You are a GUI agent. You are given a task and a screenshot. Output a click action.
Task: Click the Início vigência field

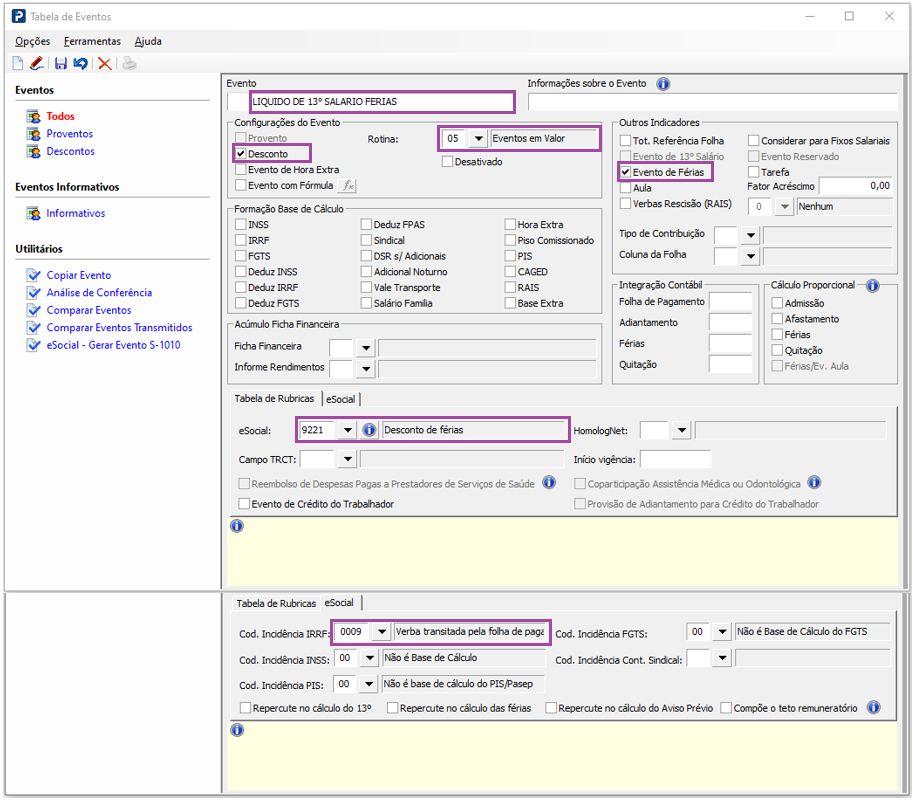pos(675,459)
